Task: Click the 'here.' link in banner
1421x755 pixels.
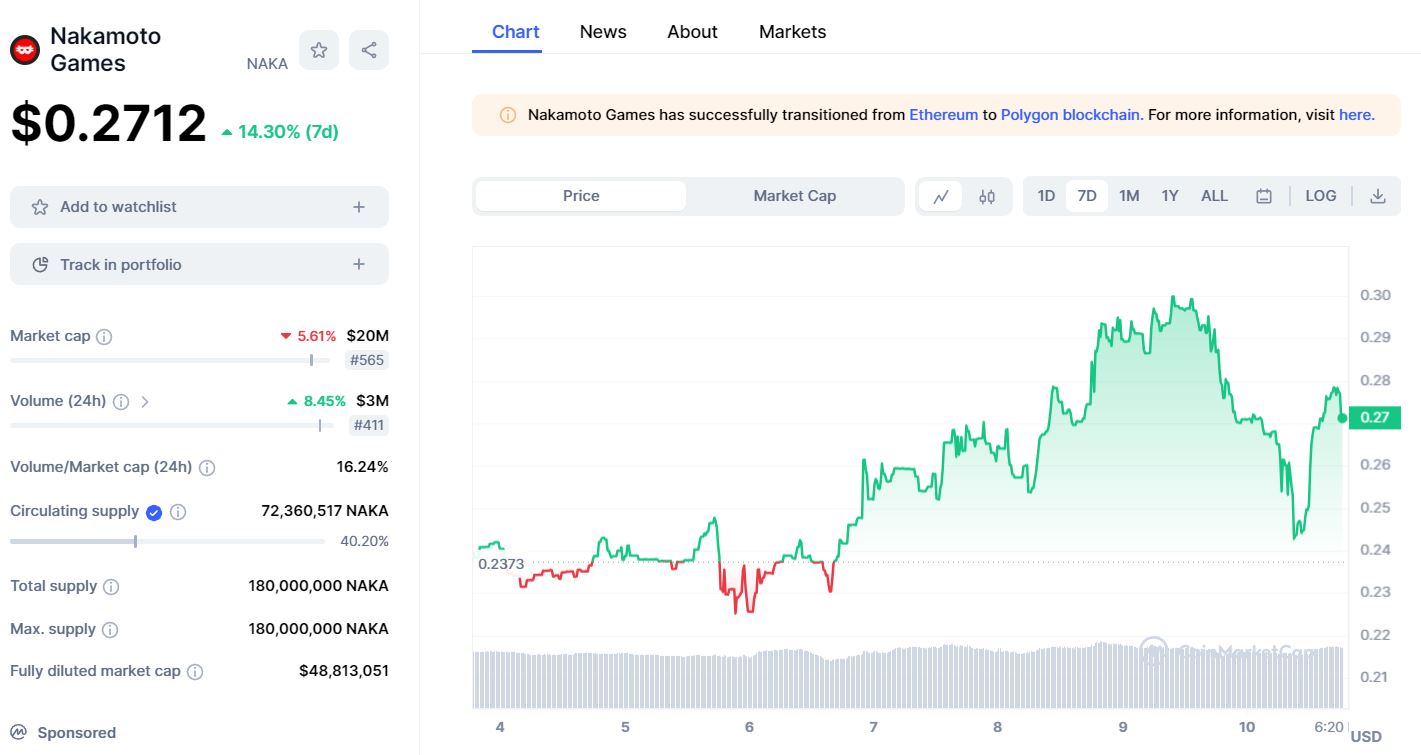Action: coord(1357,115)
